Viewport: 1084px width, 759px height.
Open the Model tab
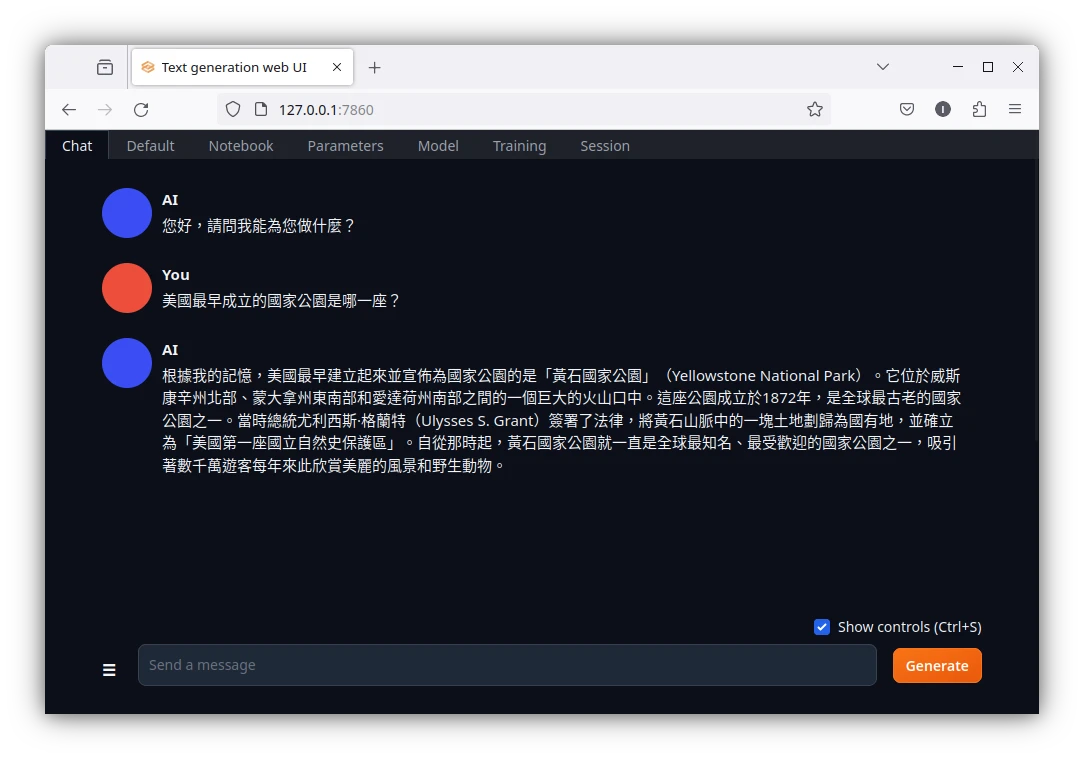[438, 146]
